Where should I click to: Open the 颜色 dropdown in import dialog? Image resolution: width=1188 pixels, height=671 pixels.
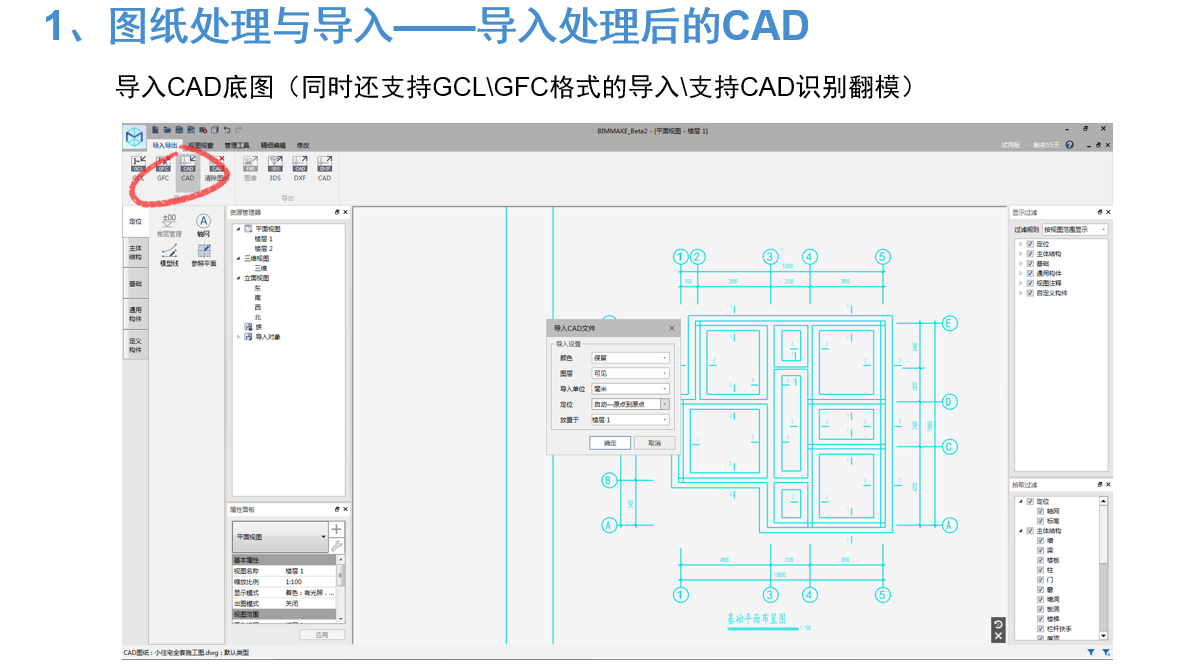630,357
